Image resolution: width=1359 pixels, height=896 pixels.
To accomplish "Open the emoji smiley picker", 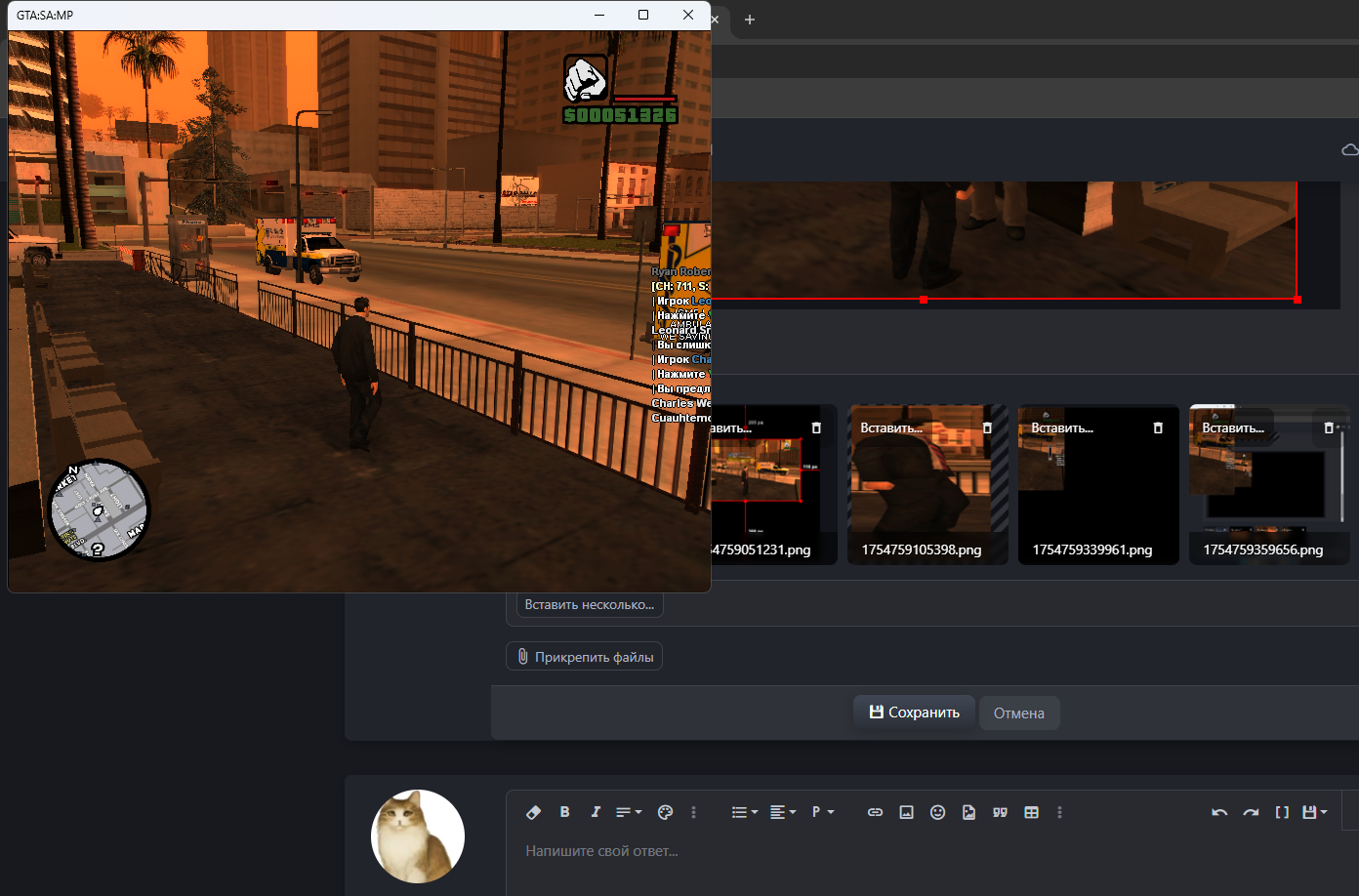I will [937, 812].
